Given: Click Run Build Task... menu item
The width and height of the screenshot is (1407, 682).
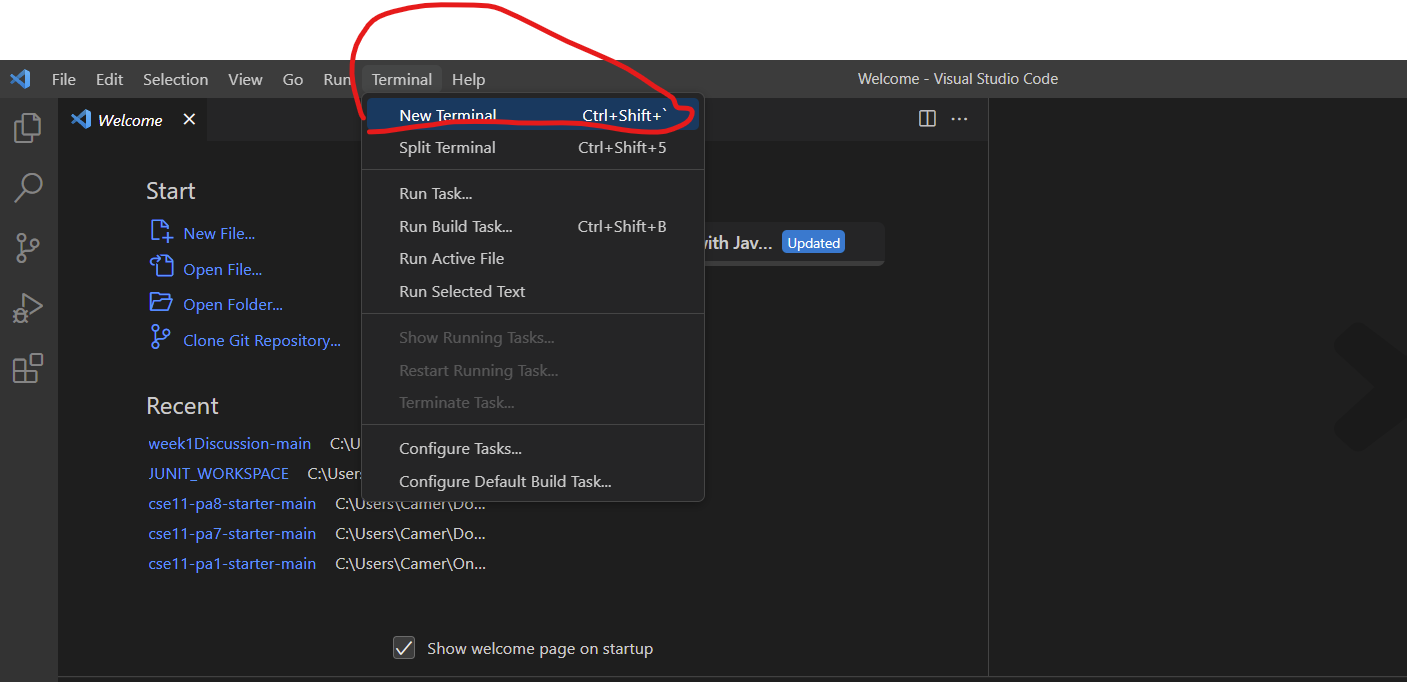Looking at the screenshot, I should tap(455, 227).
